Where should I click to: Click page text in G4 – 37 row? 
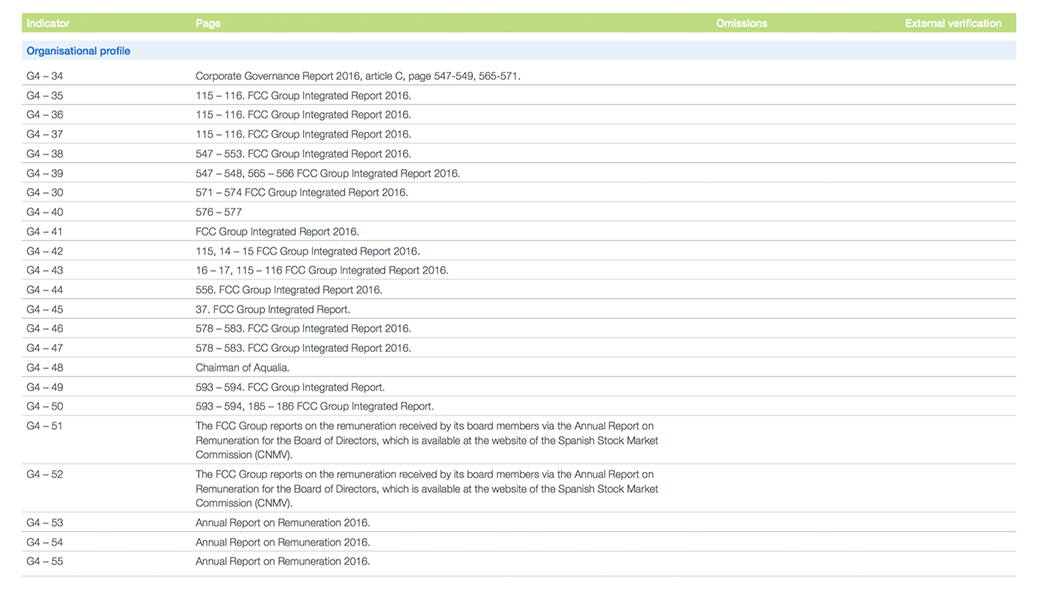point(303,134)
